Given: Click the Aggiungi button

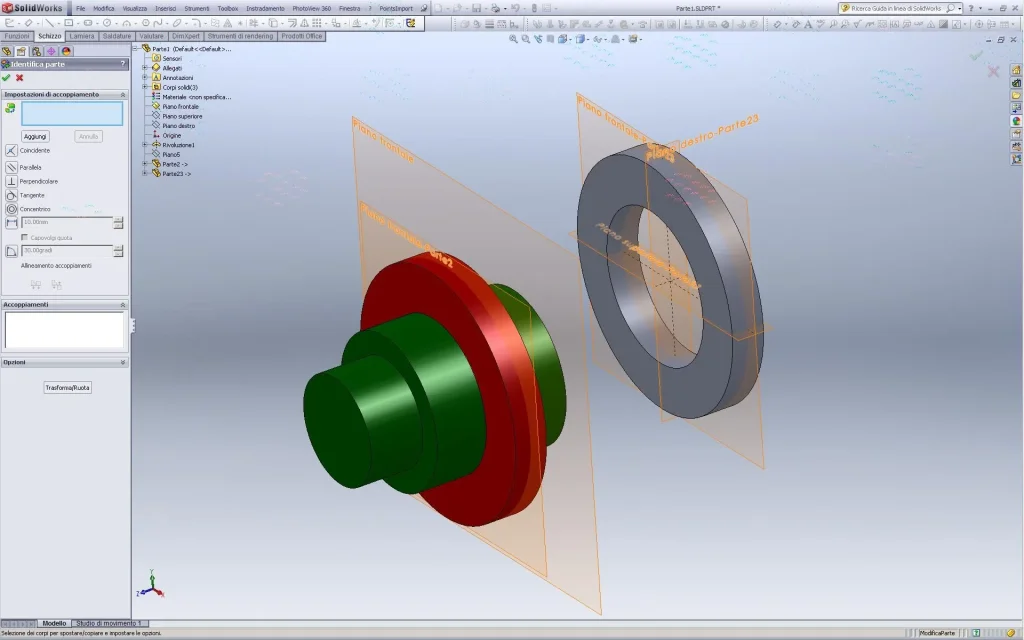Looking at the screenshot, I should coord(35,136).
